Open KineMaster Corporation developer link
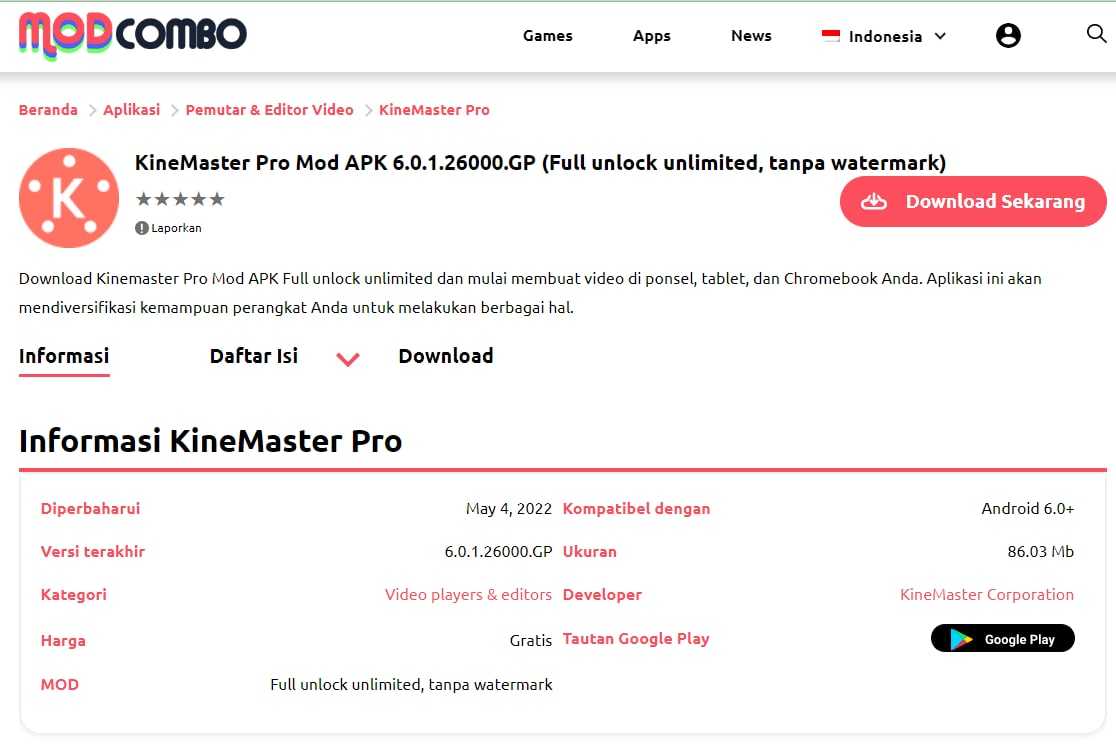Screen dimensions: 1116x746 click(x=986, y=594)
